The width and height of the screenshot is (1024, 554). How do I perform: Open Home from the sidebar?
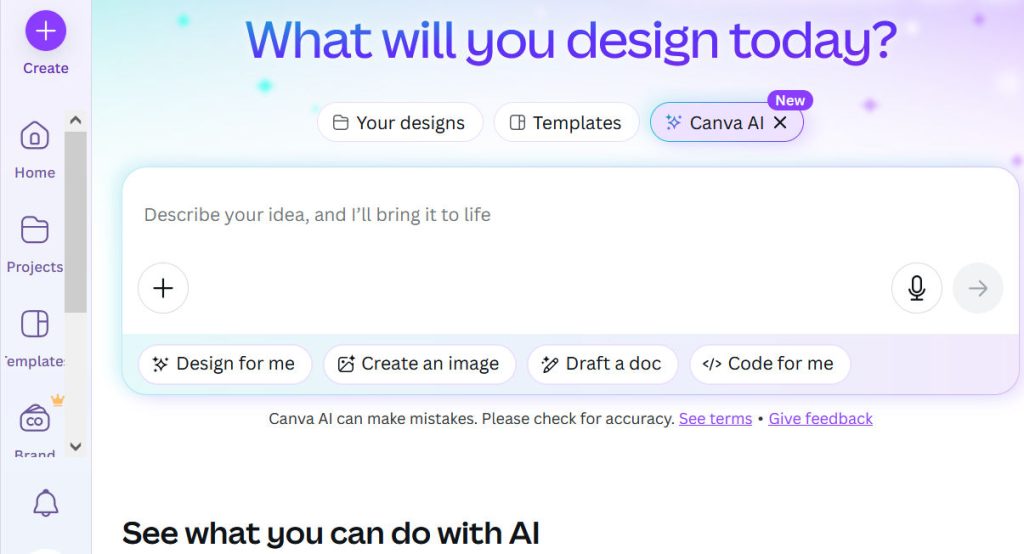point(34,136)
